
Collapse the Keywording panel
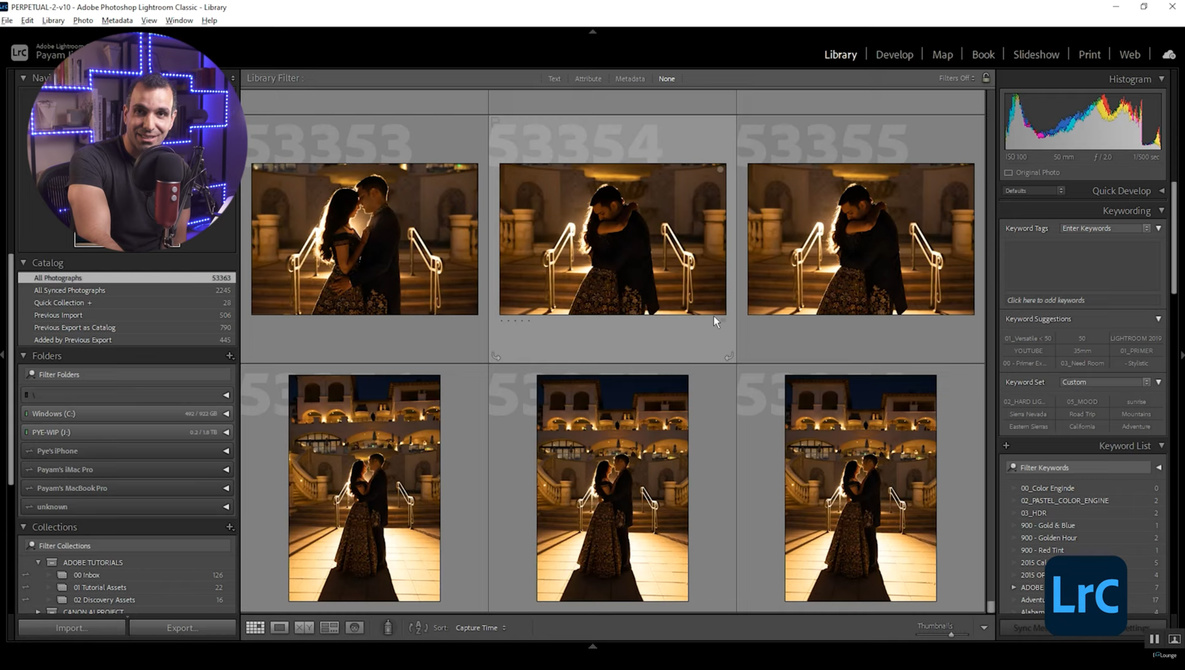coord(1162,211)
